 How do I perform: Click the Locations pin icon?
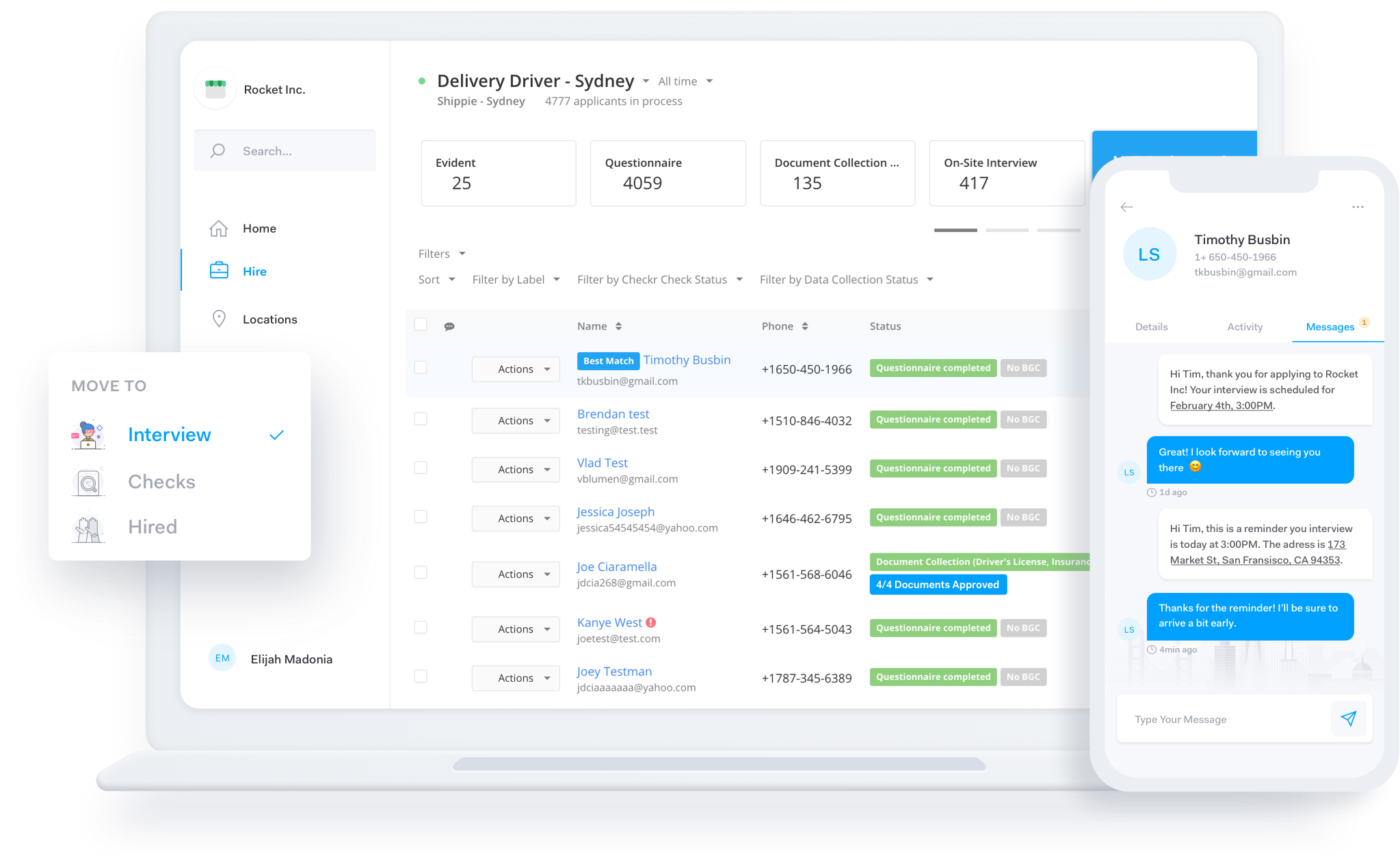[x=219, y=319]
